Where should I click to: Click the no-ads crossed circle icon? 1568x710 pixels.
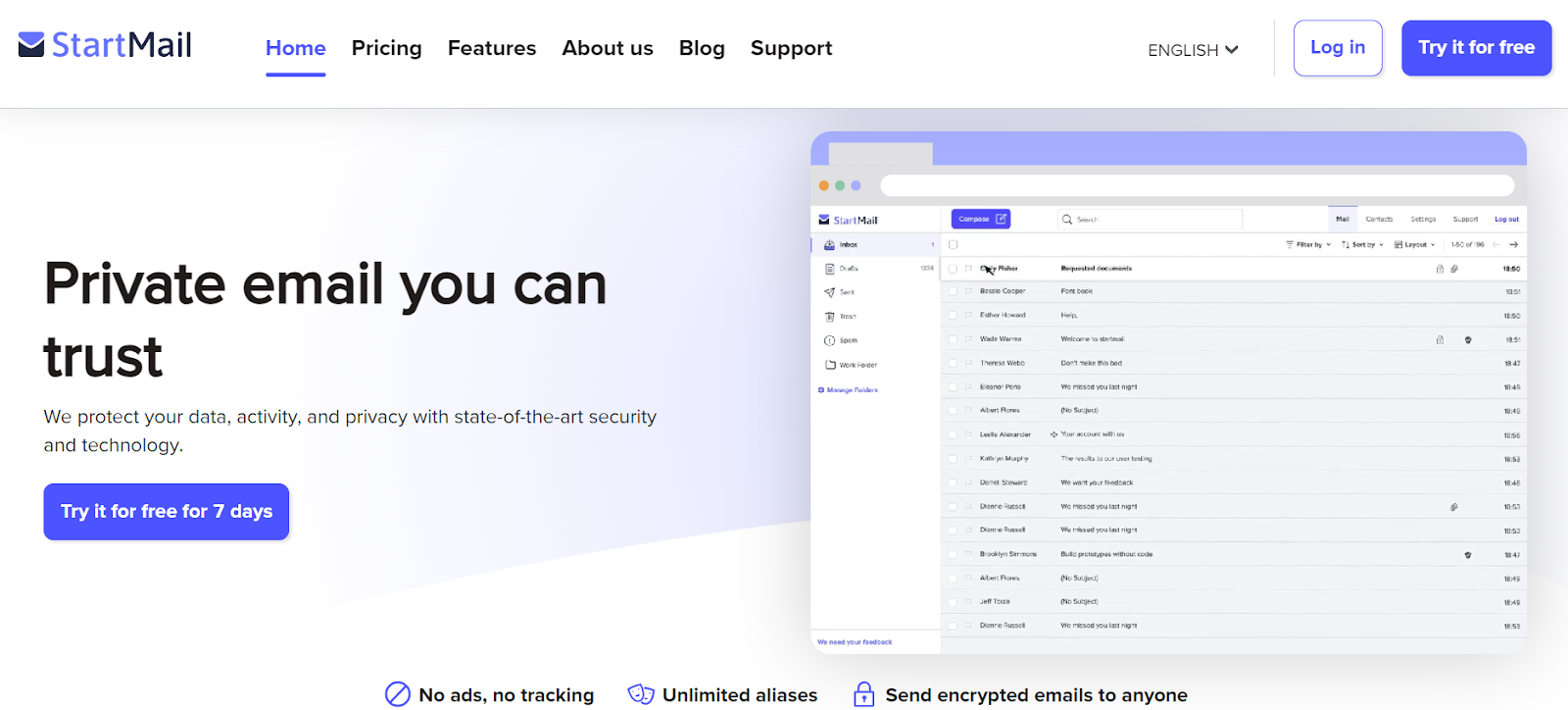[x=397, y=694]
